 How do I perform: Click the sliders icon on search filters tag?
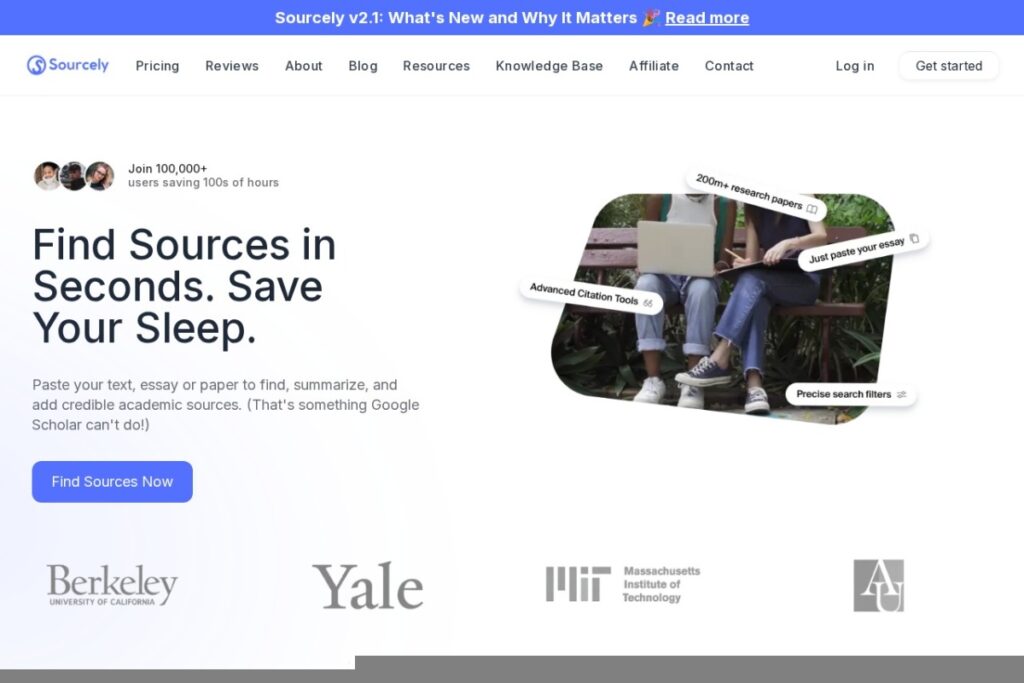tap(902, 394)
